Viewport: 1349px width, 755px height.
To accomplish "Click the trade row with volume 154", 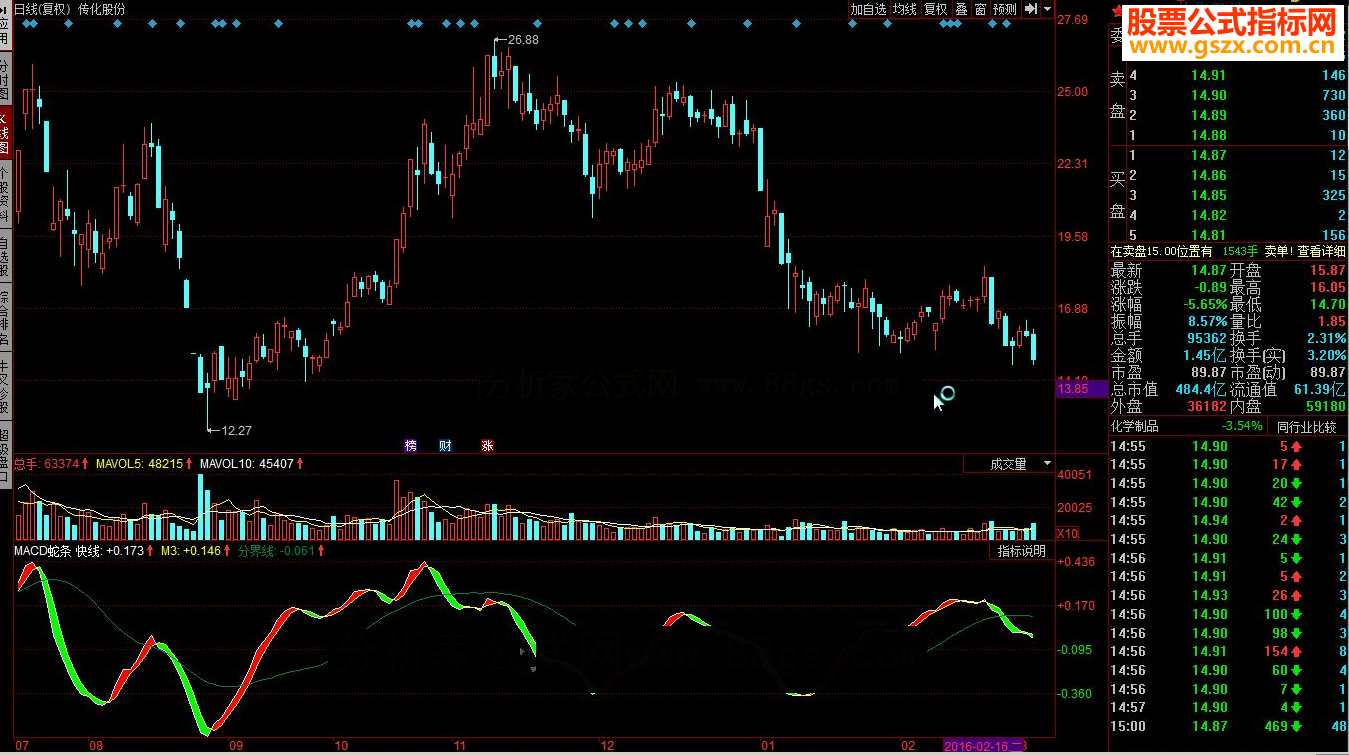I will click(1229, 652).
